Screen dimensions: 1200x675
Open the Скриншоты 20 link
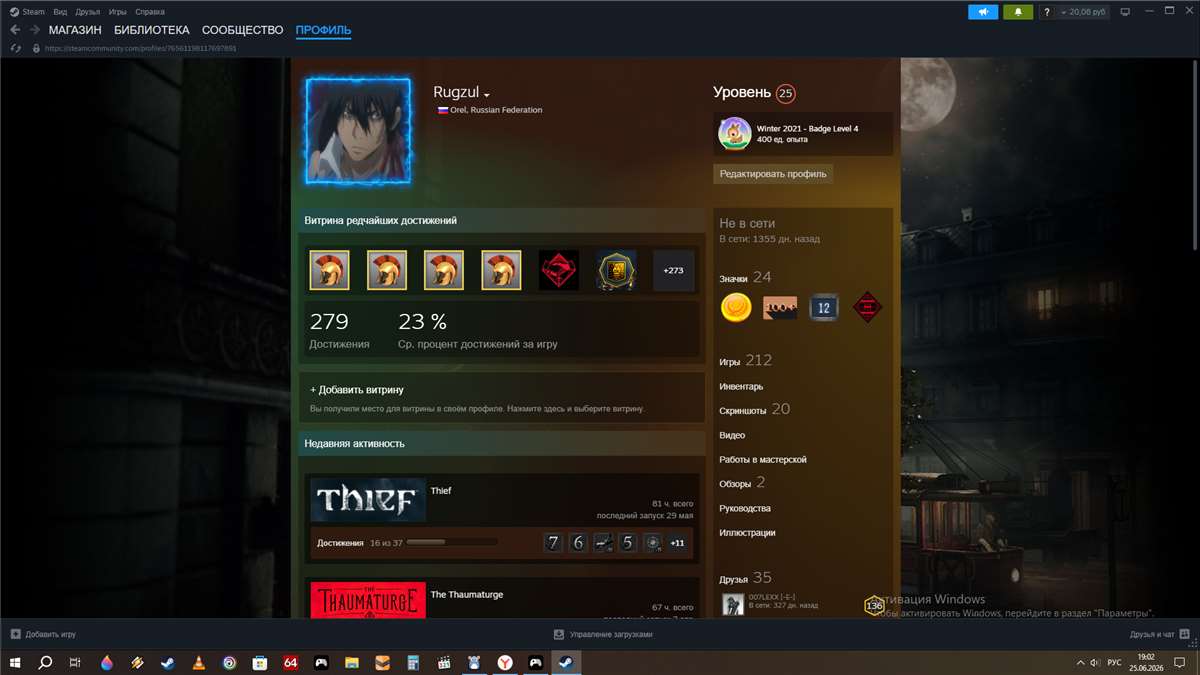click(x=754, y=409)
